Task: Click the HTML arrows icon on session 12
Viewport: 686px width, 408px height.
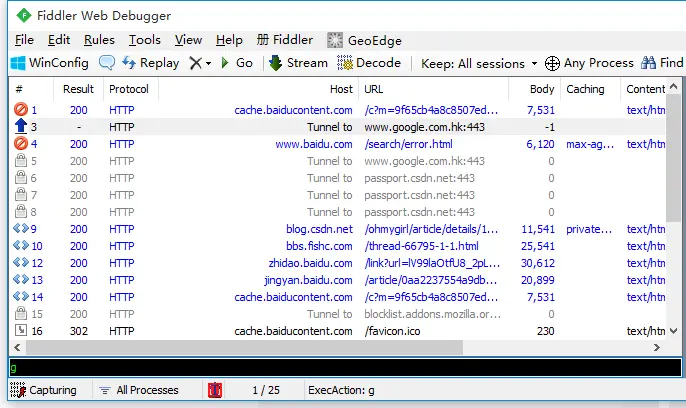Action: coord(21,262)
